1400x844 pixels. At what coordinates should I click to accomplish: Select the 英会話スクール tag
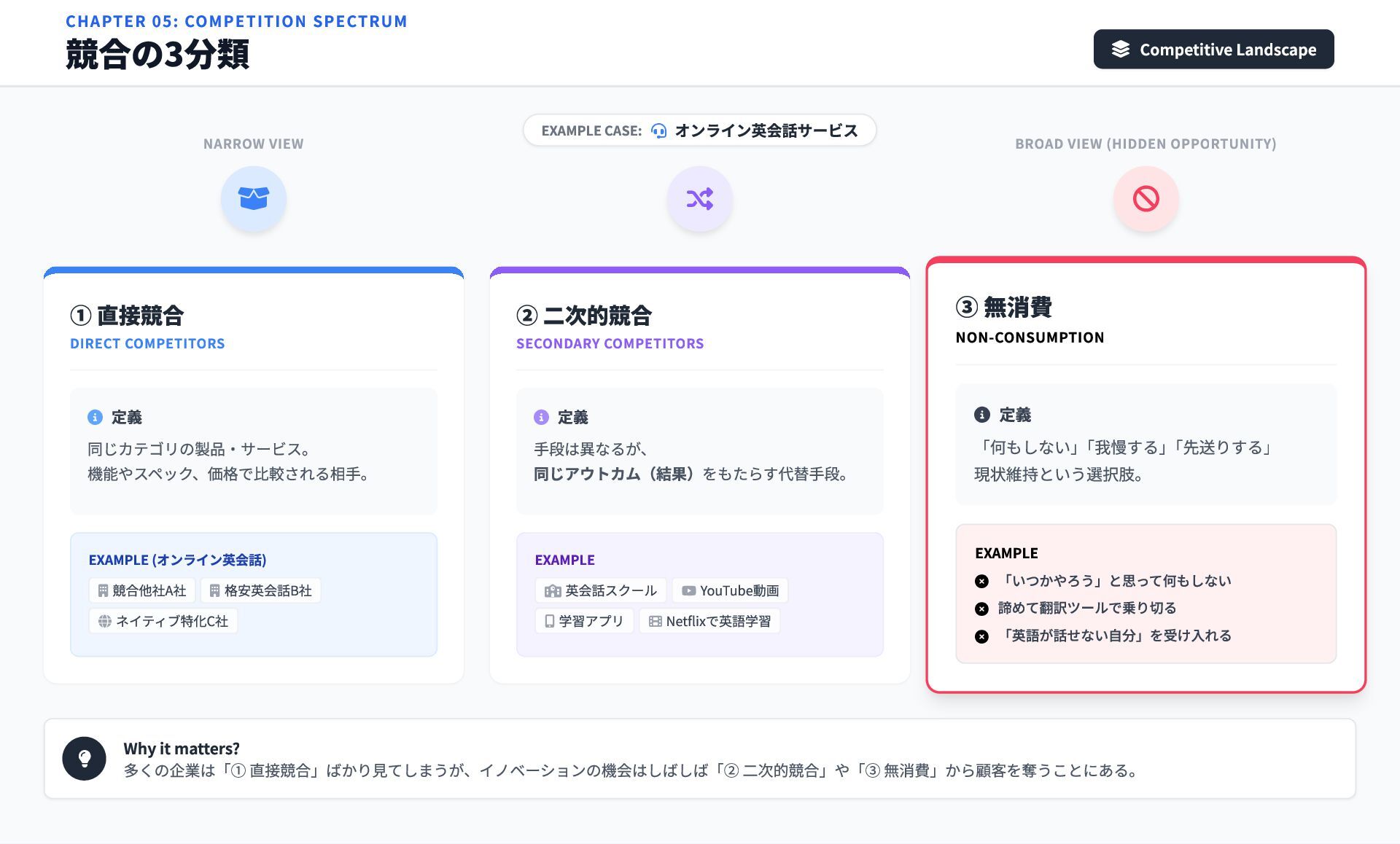click(x=601, y=590)
